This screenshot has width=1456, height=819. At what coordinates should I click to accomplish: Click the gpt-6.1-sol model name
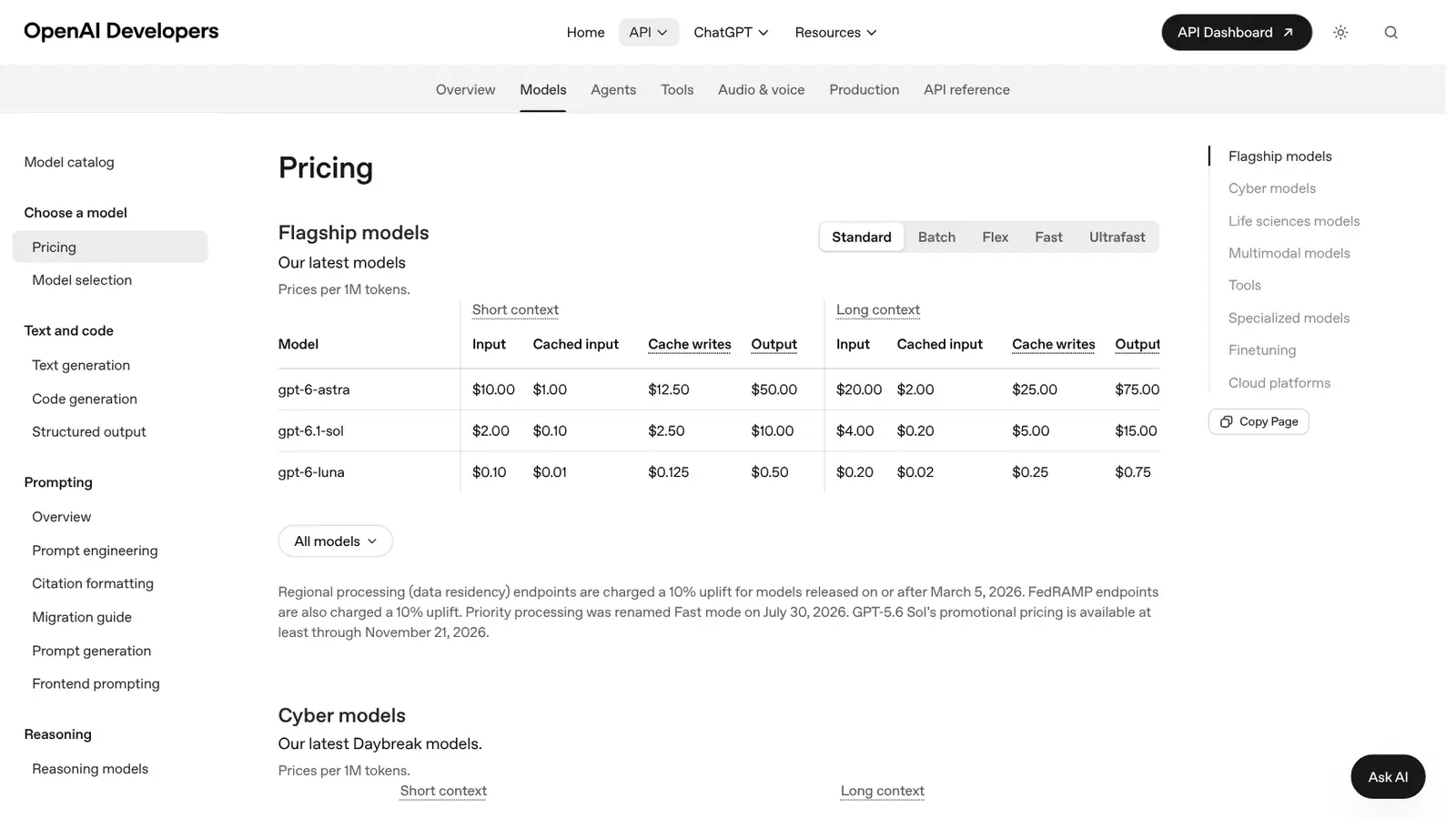coord(311,431)
